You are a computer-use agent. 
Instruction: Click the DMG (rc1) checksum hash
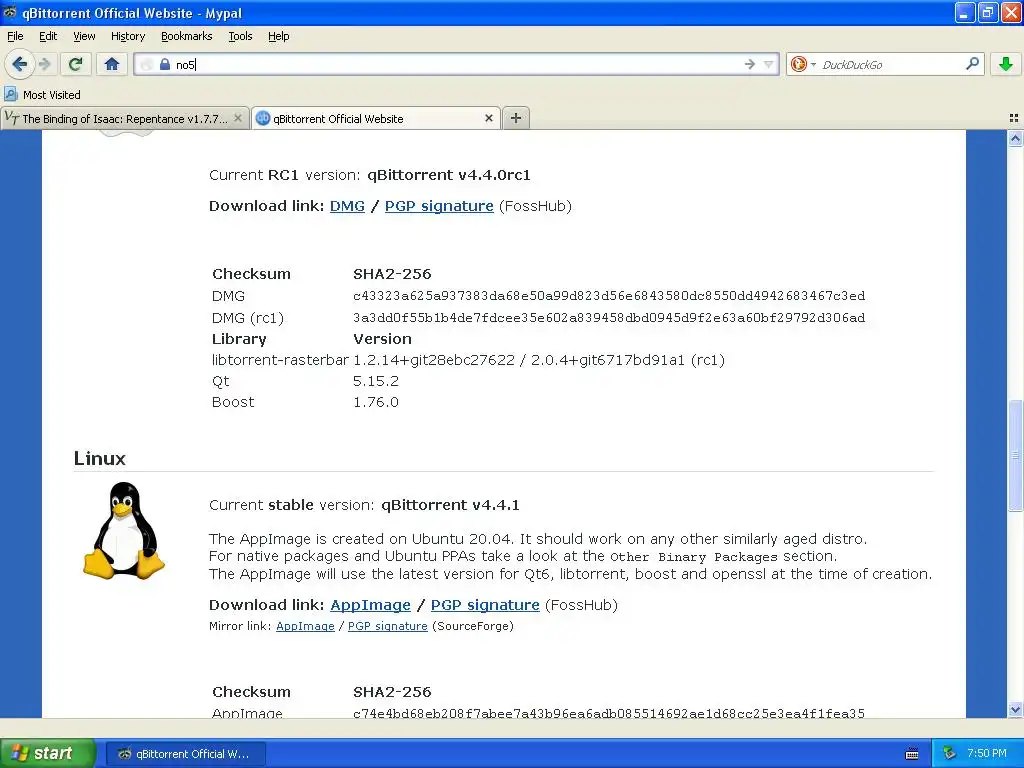pyautogui.click(x=609, y=317)
